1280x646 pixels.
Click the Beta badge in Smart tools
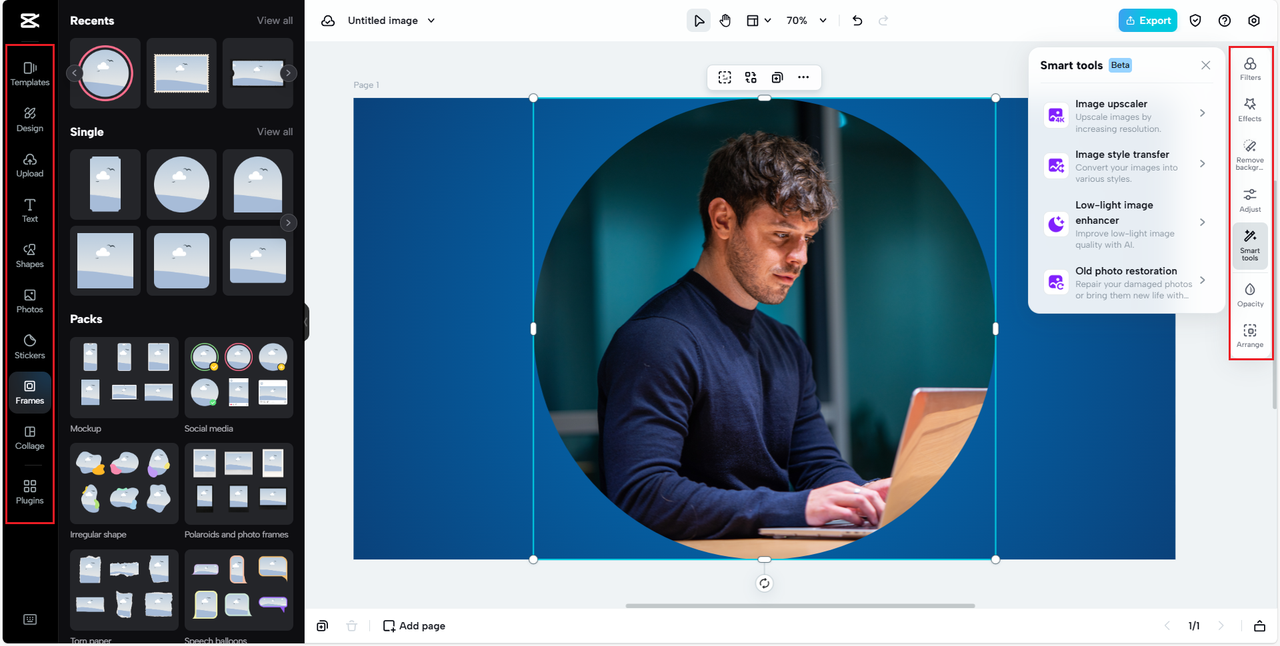coord(1120,65)
